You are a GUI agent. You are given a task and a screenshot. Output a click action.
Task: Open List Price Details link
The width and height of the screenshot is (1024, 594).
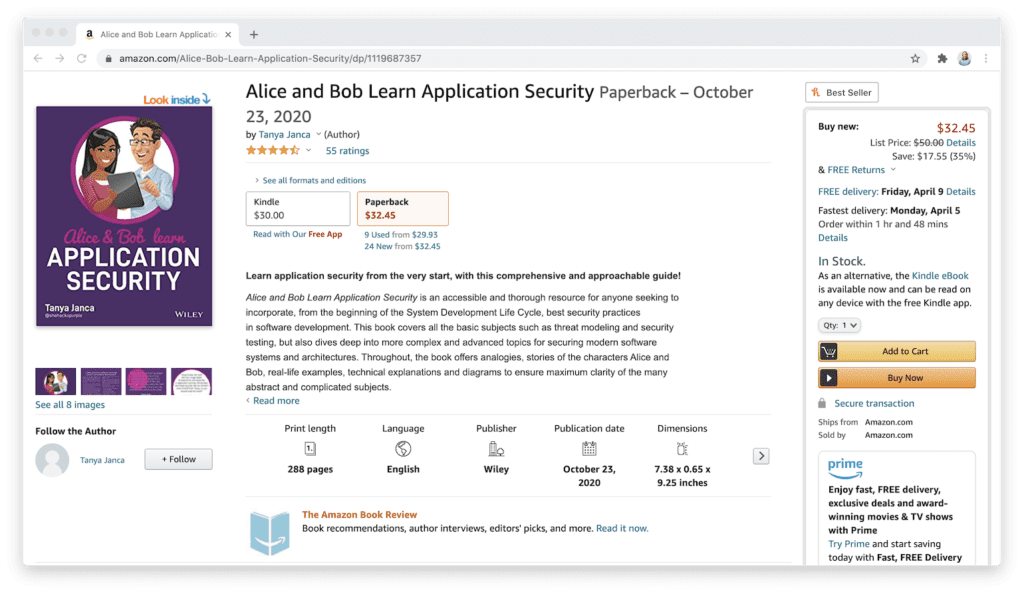coord(961,143)
